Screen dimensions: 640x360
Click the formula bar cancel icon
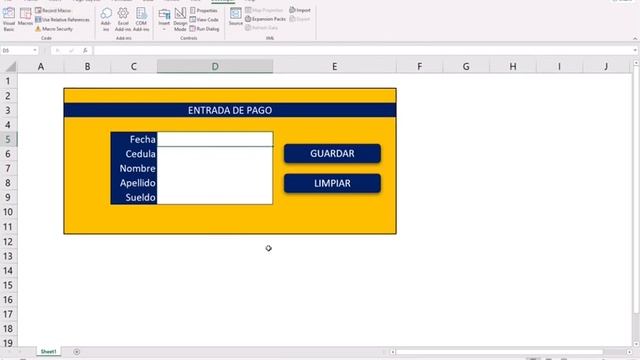click(58, 51)
